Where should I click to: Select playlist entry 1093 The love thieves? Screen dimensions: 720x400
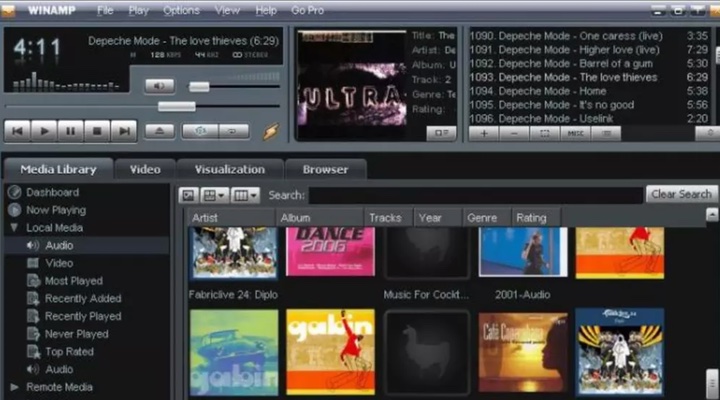pyautogui.click(x=589, y=77)
